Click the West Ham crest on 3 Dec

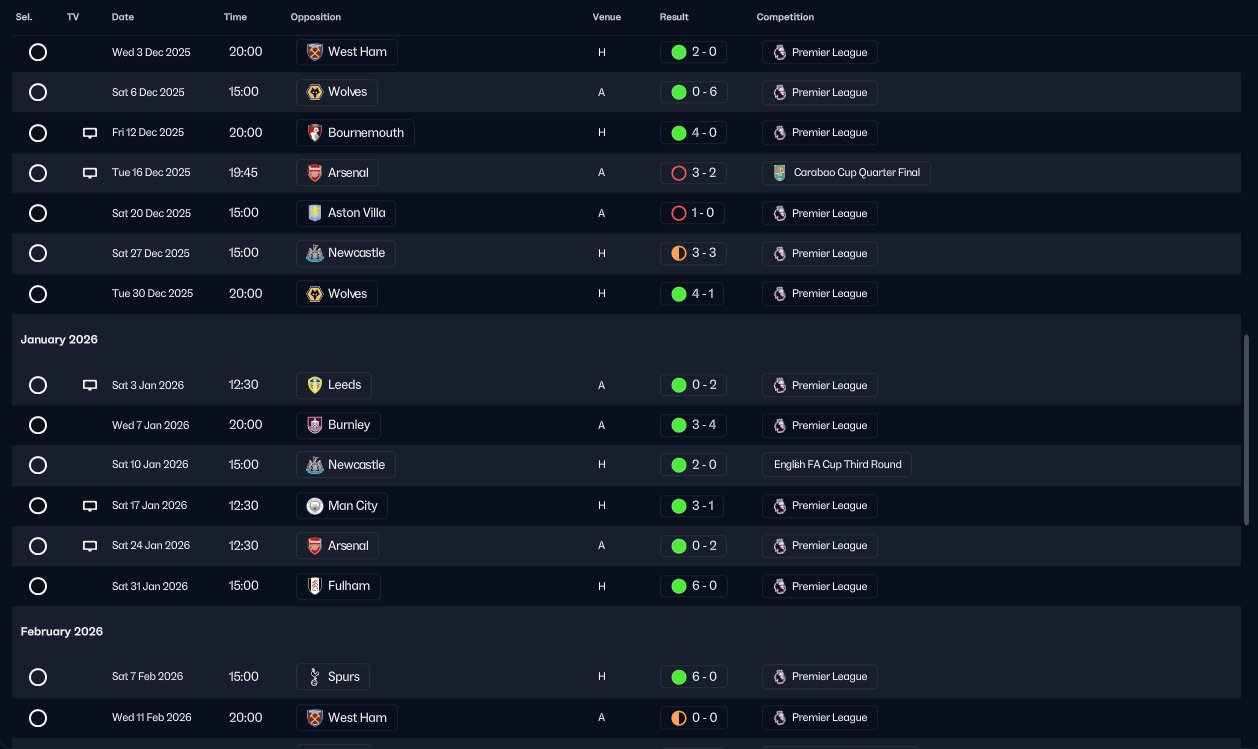click(314, 52)
